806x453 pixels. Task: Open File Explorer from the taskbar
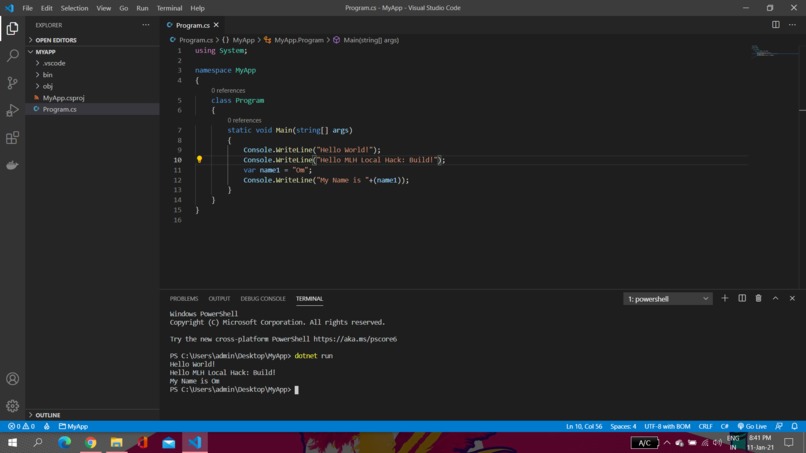pyautogui.click(x=117, y=443)
